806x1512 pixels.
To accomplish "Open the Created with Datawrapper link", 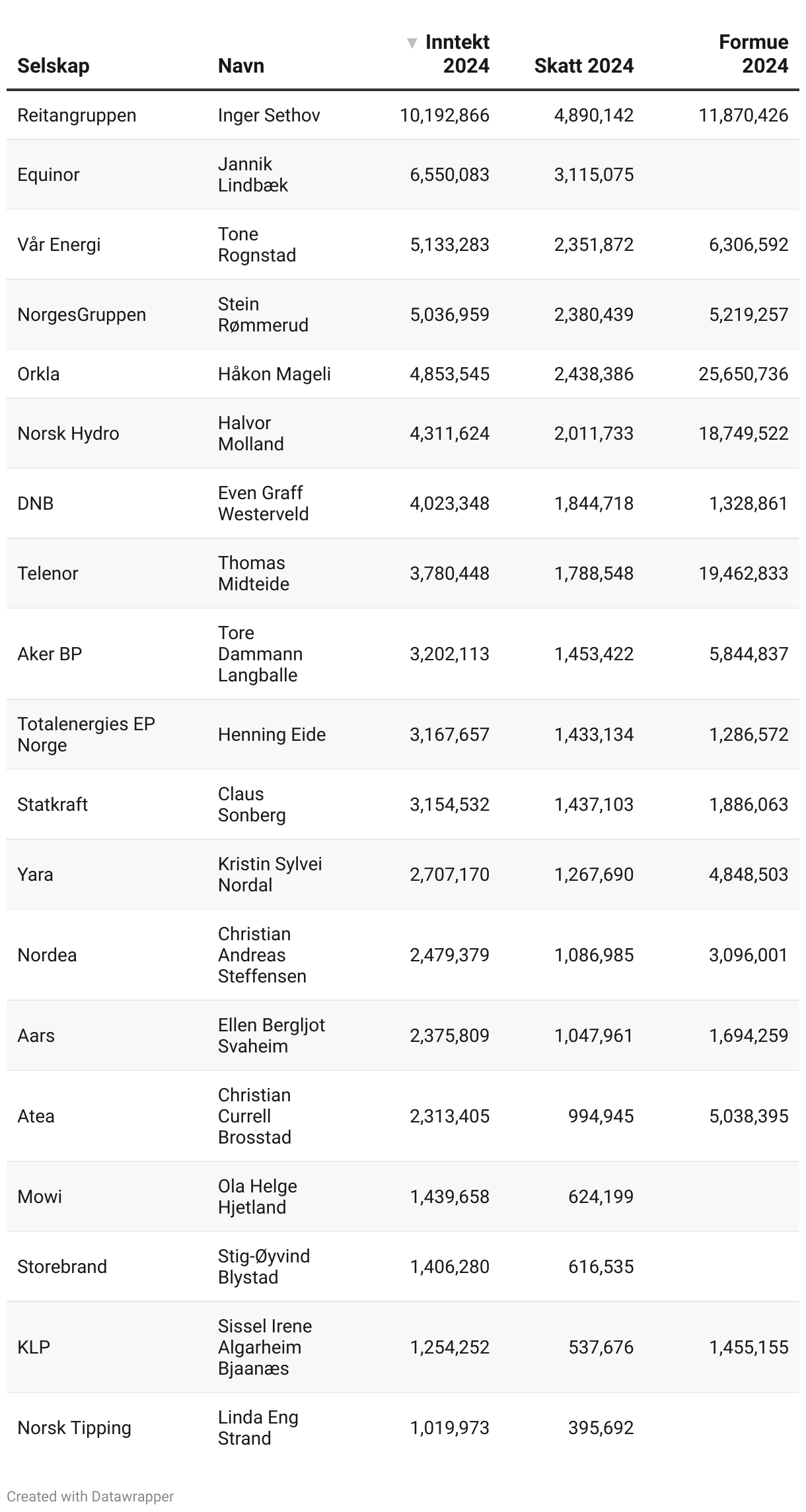I will tap(91, 1496).
